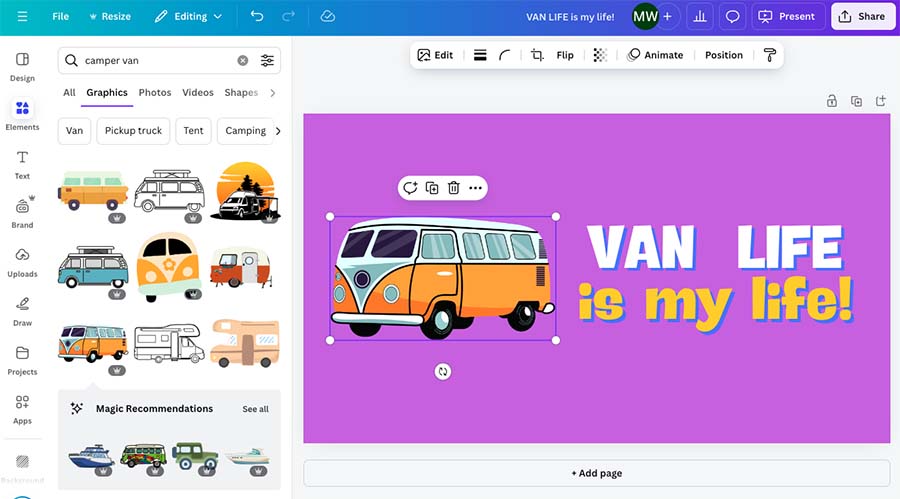Open the File menu
Screen dimensions: 900x499
(x=60, y=17)
